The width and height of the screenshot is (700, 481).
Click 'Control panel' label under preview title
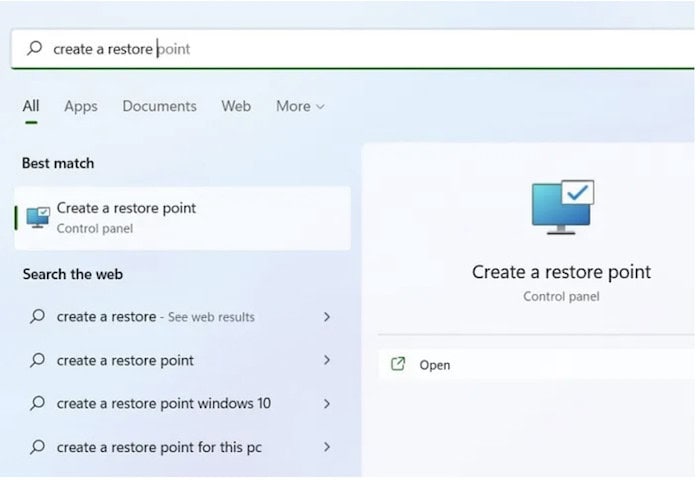coord(561,297)
